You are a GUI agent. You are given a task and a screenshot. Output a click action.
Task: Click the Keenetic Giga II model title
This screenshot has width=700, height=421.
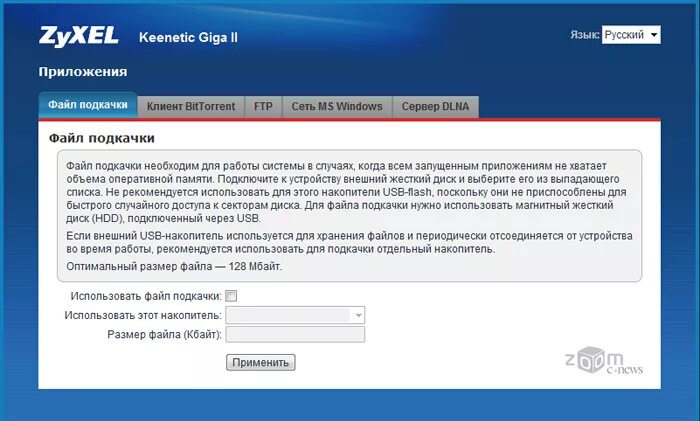189,39
